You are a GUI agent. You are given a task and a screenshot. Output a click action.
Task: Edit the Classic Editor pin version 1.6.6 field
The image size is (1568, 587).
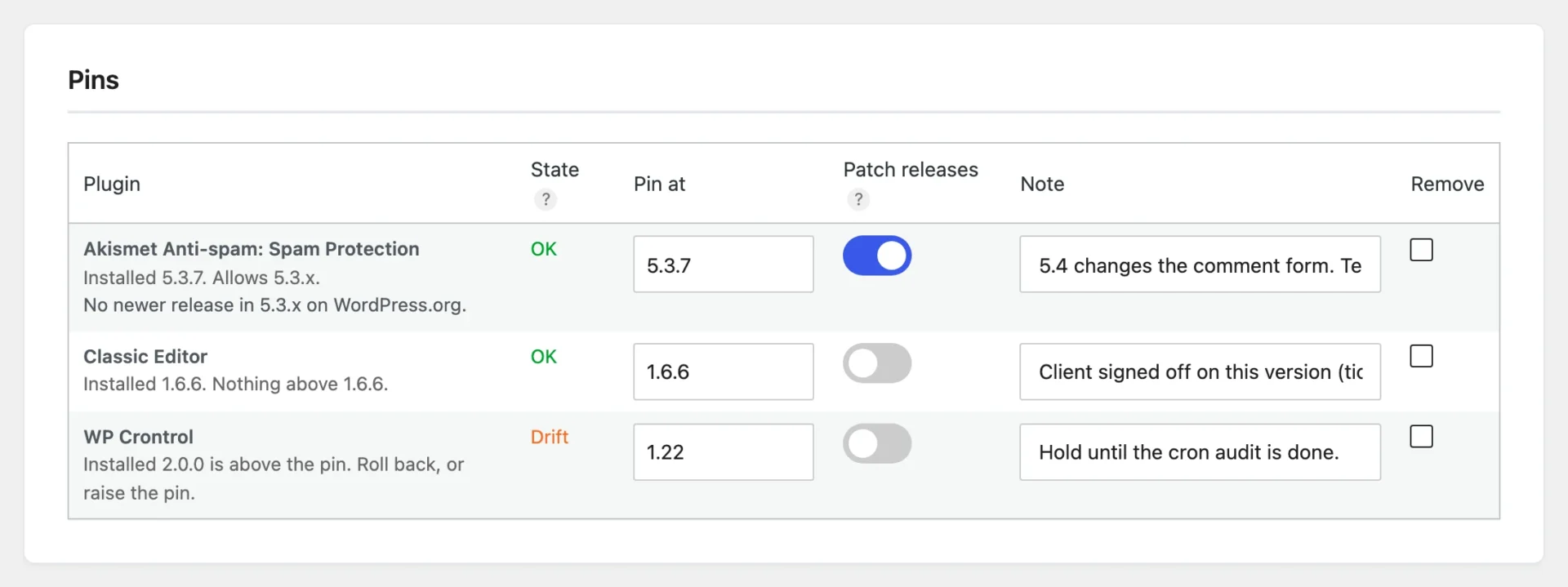point(724,371)
